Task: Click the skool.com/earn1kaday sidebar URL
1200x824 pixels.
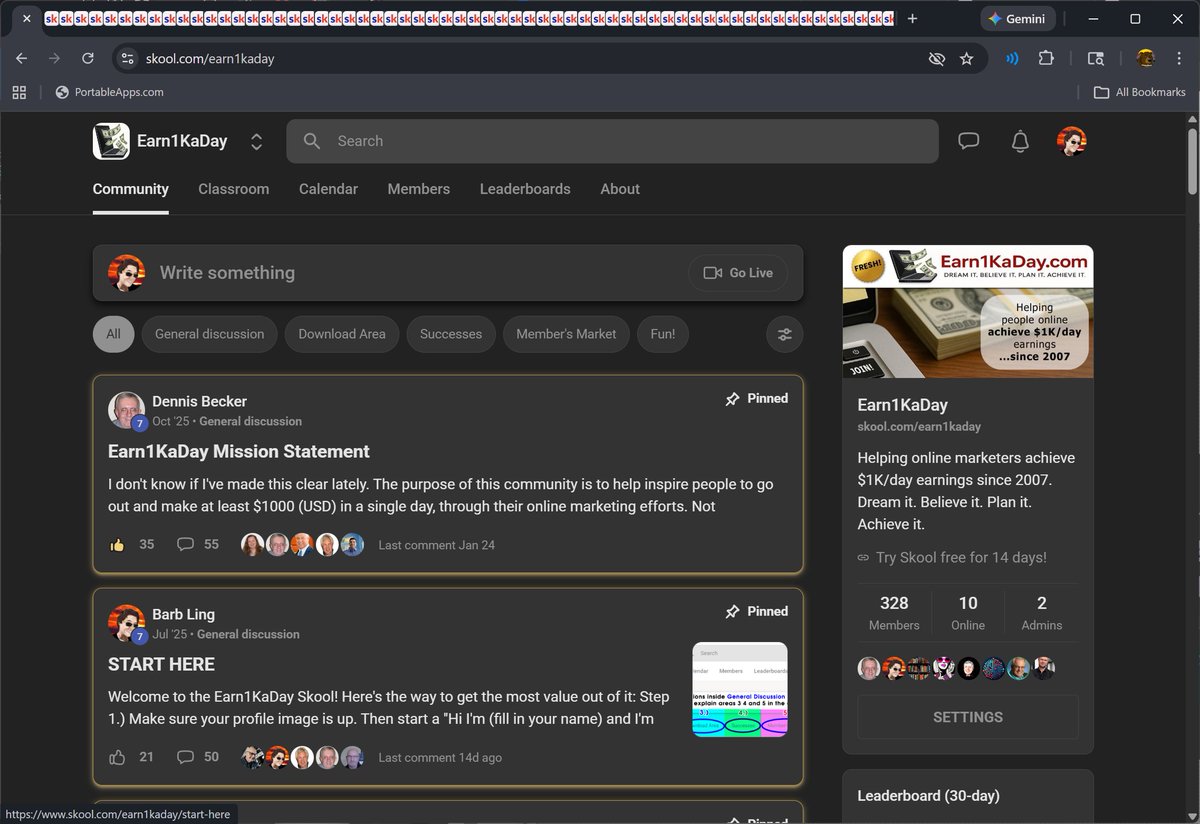Action: click(x=919, y=427)
